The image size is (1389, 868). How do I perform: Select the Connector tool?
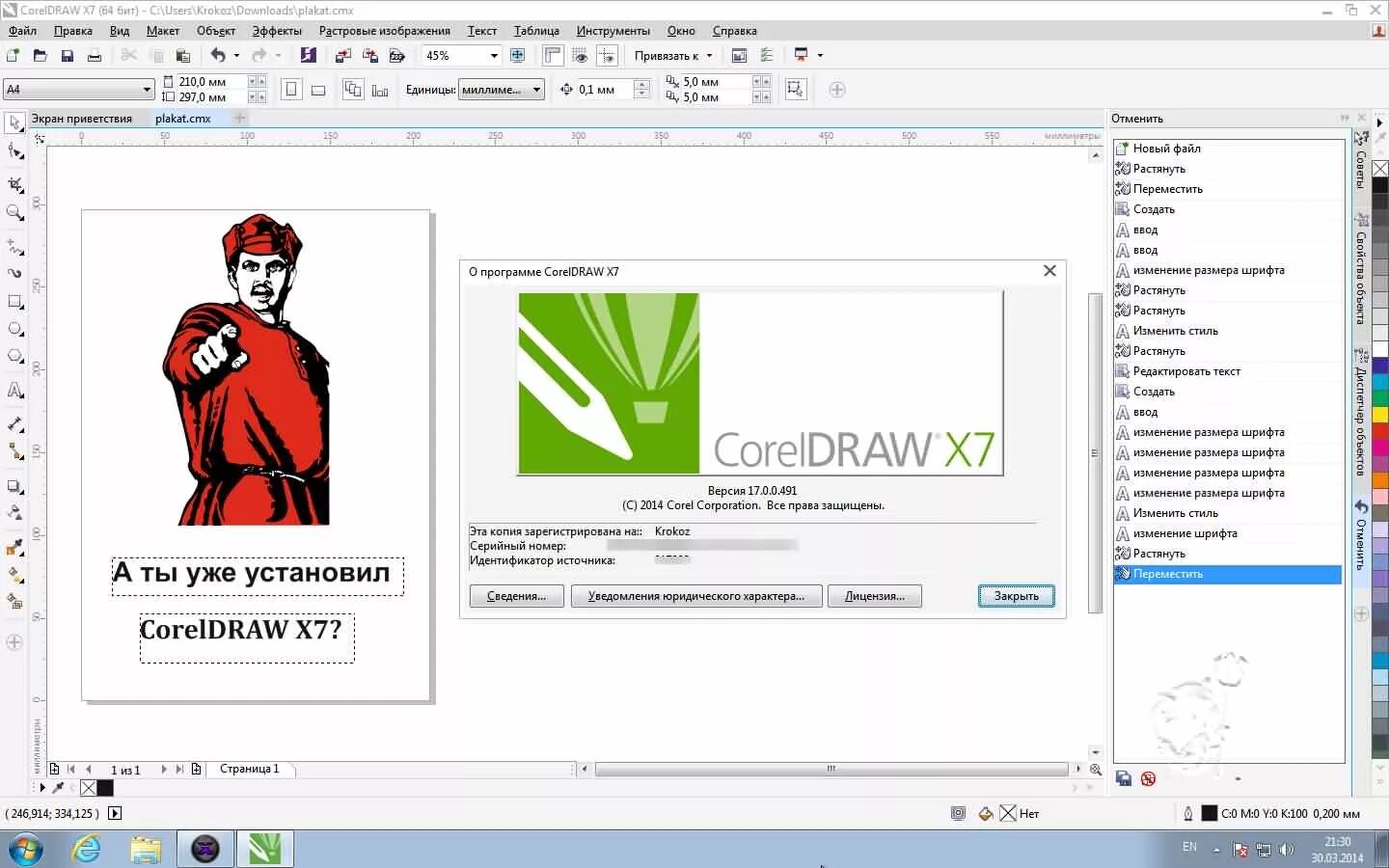pos(14,450)
